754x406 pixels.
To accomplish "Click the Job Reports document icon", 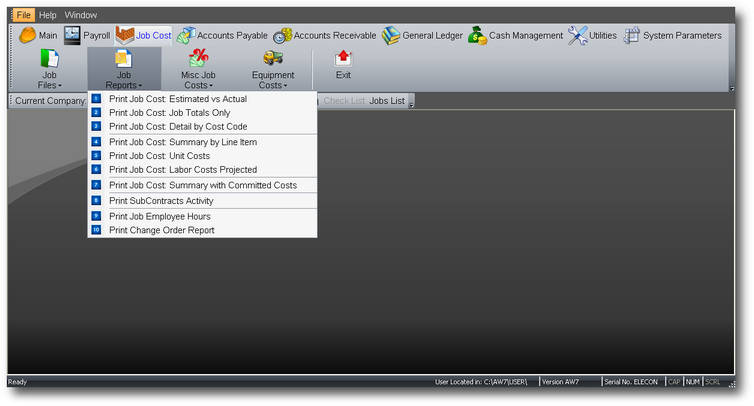I will [123, 59].
